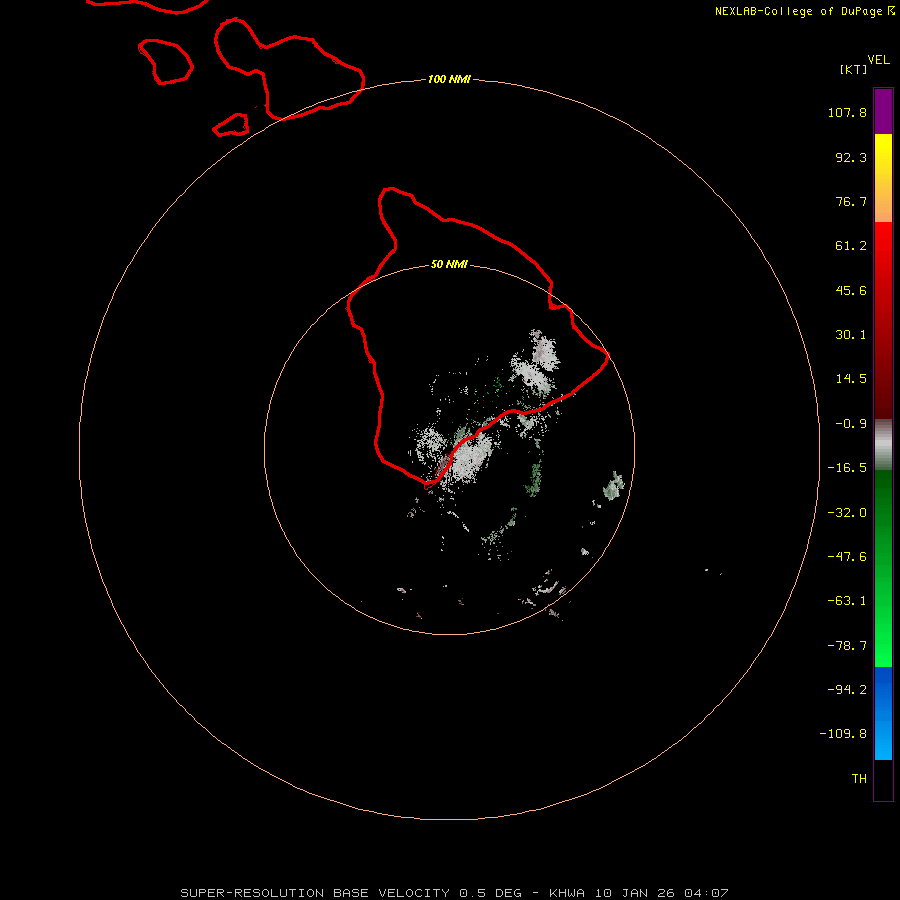900x900 pixels.
Task: Click the 30.1 velocity scale value
Action: pyautogui.click(x=851, y=335)
